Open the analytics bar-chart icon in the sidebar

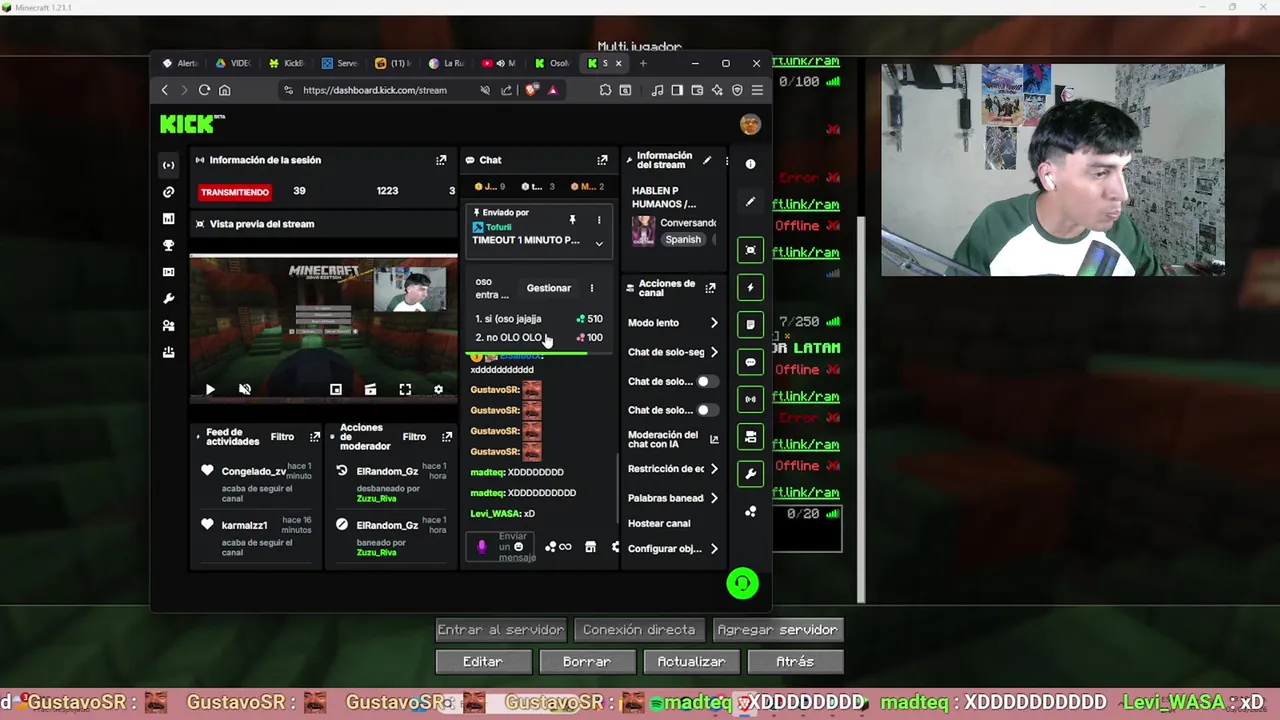coord(168,218)
